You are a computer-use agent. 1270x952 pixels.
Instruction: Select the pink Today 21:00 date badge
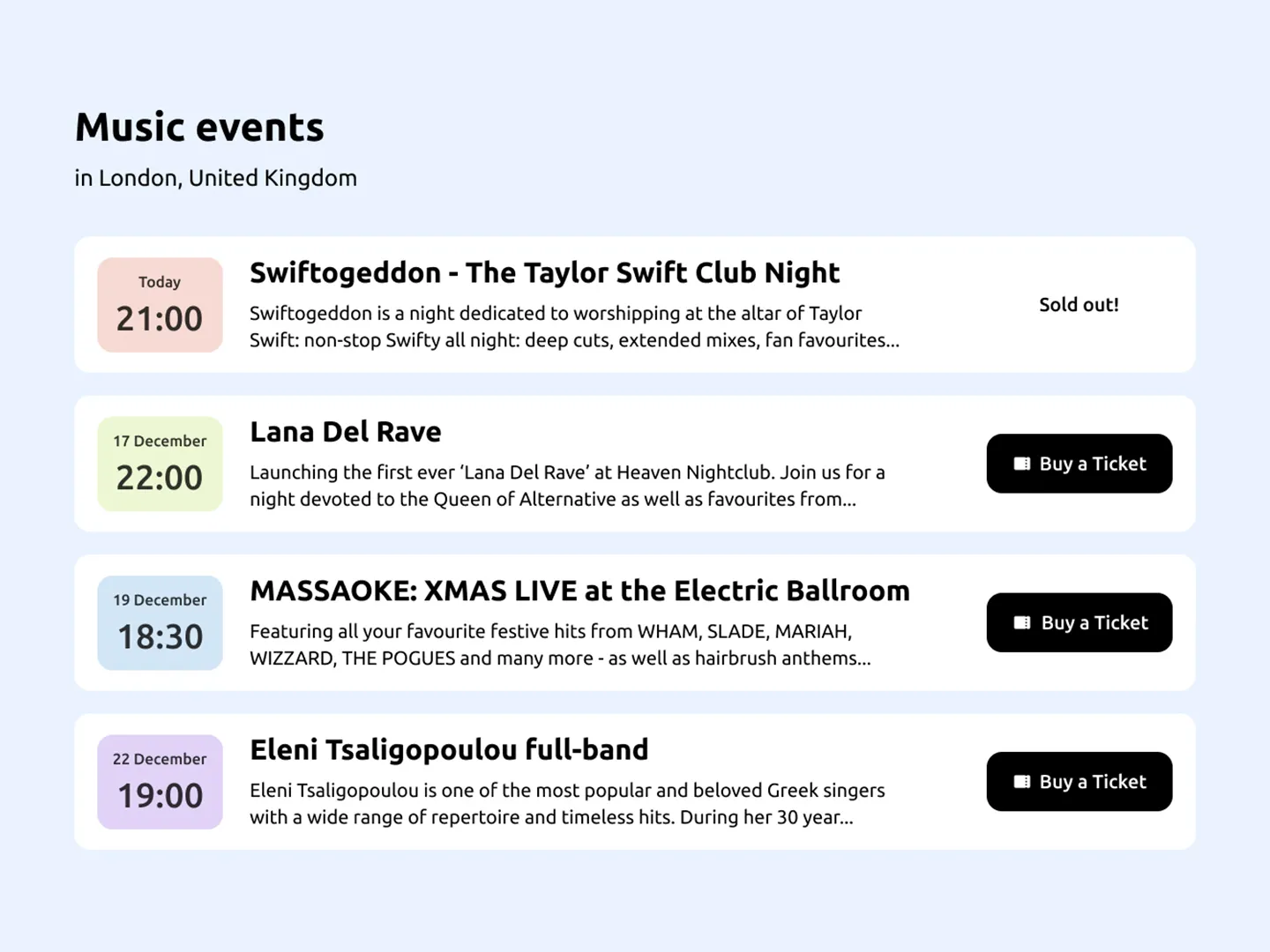coord(160,304)
